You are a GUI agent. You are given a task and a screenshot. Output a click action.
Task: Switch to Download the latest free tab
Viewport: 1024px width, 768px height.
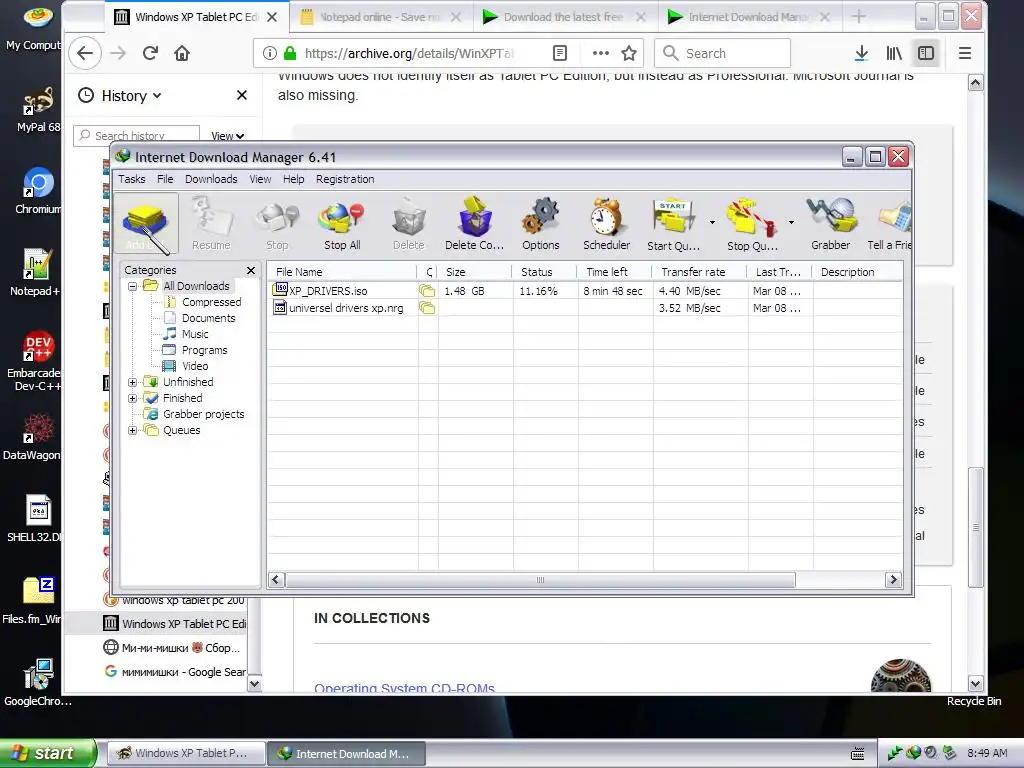pyautogui.click(x=563, y=17)
